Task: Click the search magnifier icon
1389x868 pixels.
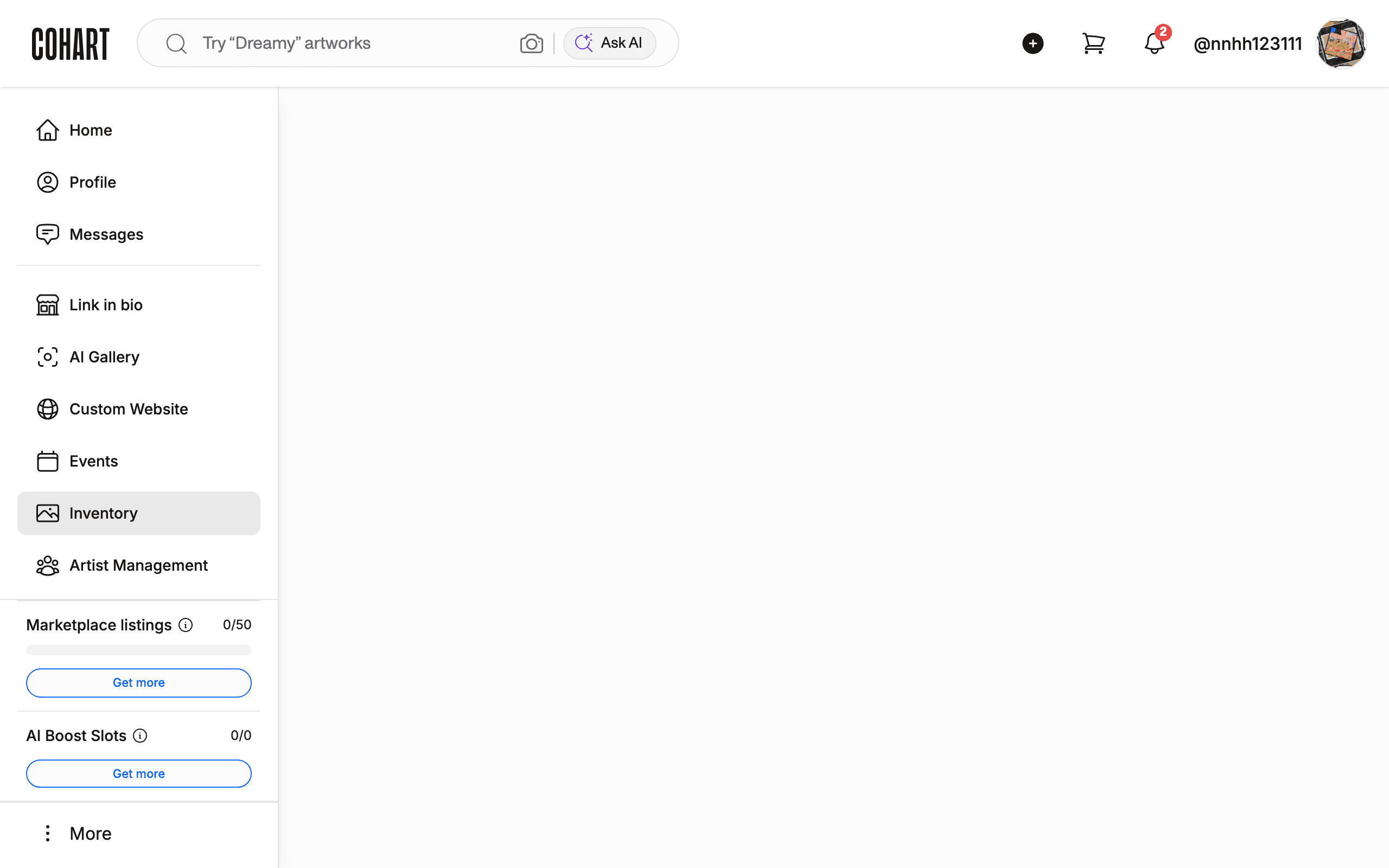Action: 176,43
